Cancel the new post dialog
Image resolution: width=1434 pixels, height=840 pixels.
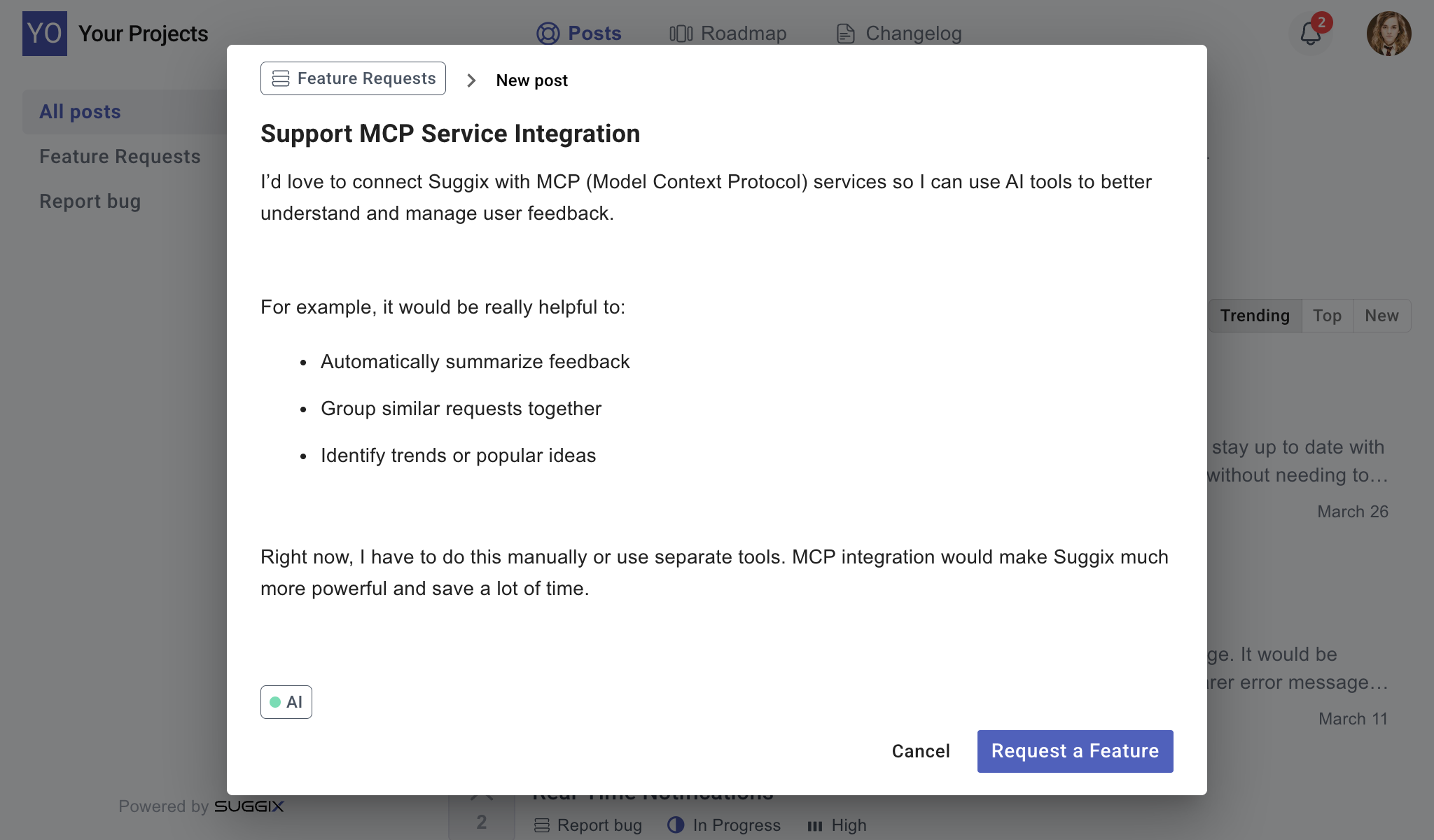pos(920,751)
